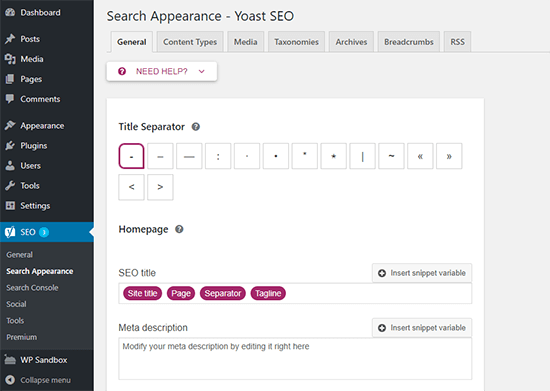Open the Plugins menu link

pos(34,146)
